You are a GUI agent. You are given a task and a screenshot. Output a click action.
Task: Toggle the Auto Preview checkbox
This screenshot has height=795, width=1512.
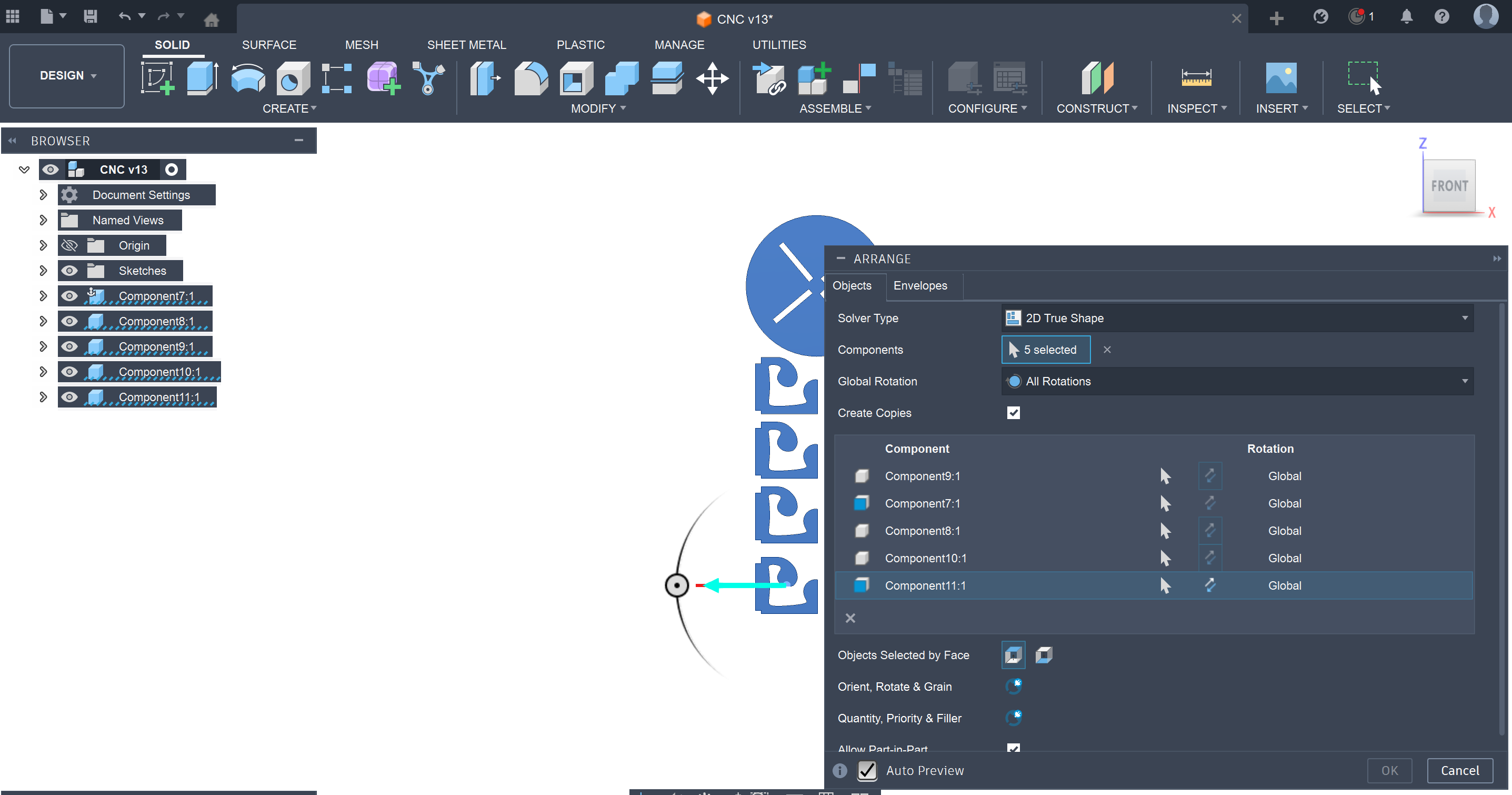867,770
